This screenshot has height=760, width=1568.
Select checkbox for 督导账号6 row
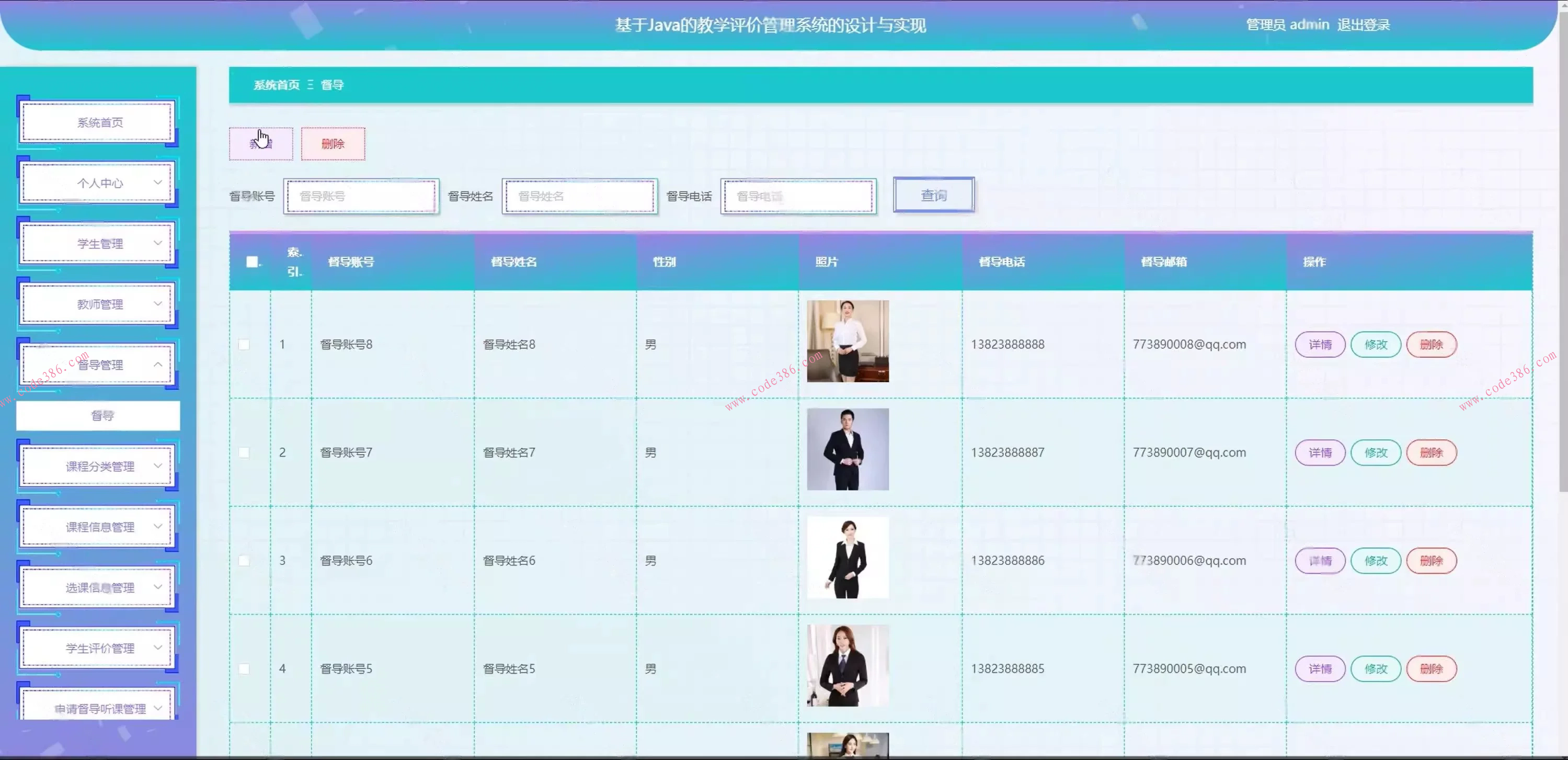(x=244, y=561)
